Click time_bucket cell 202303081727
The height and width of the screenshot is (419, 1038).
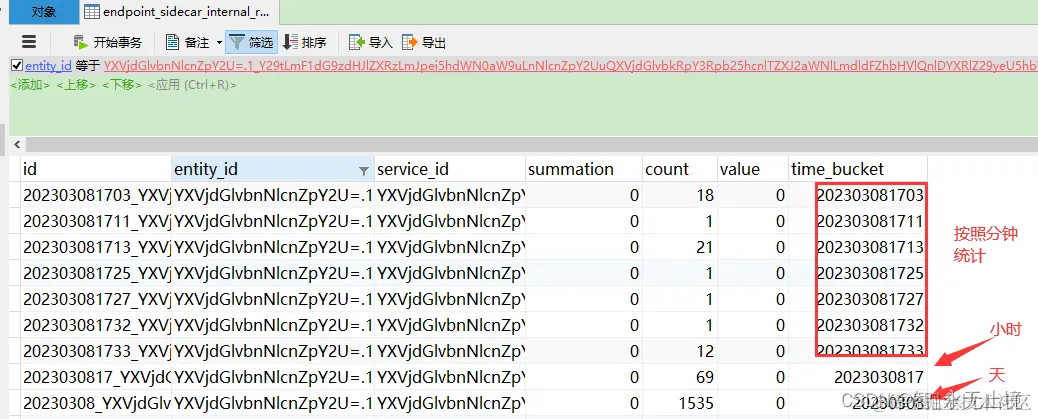(859, 299)
